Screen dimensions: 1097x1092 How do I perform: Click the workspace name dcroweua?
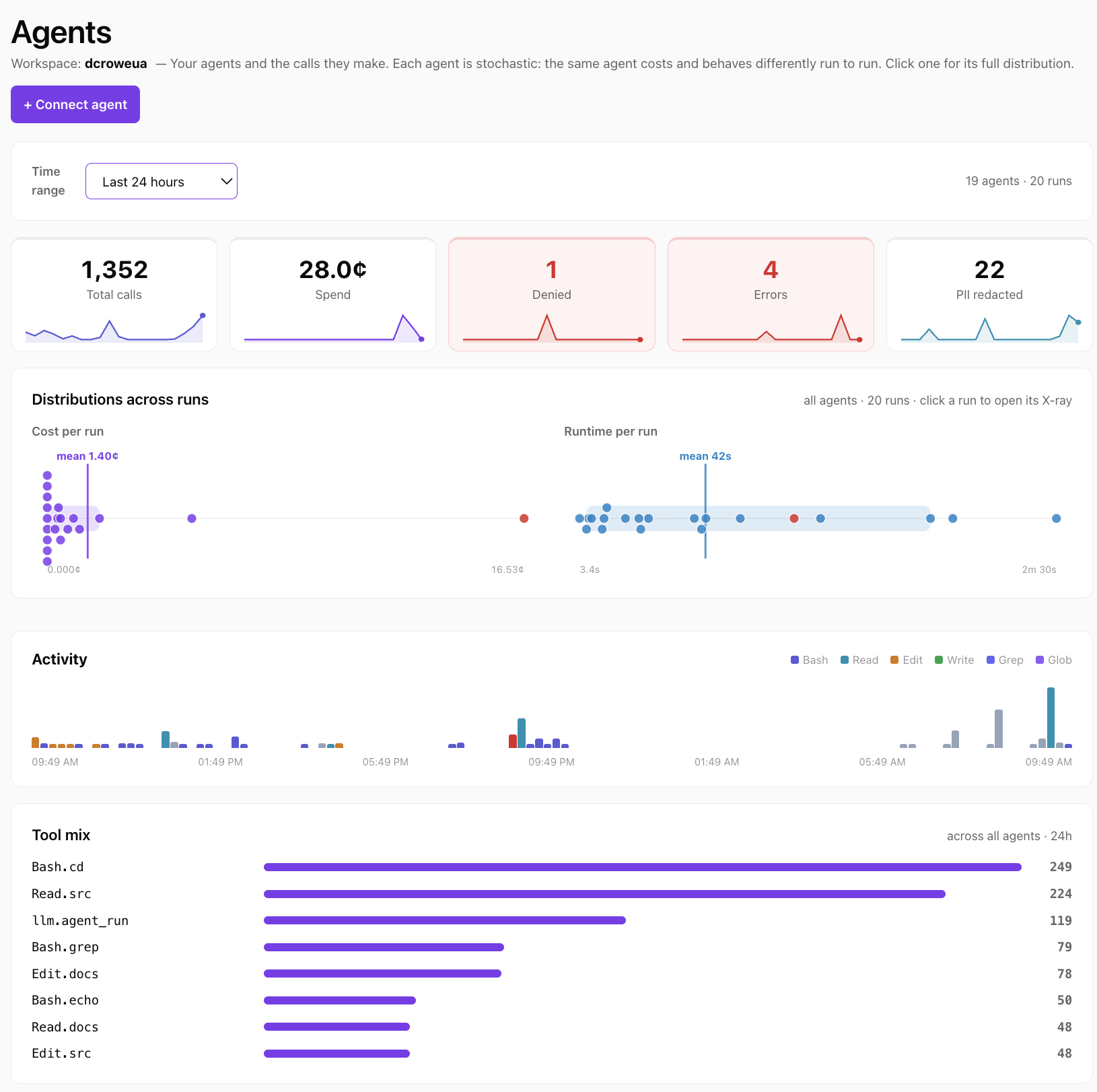[x=116, y=63]
